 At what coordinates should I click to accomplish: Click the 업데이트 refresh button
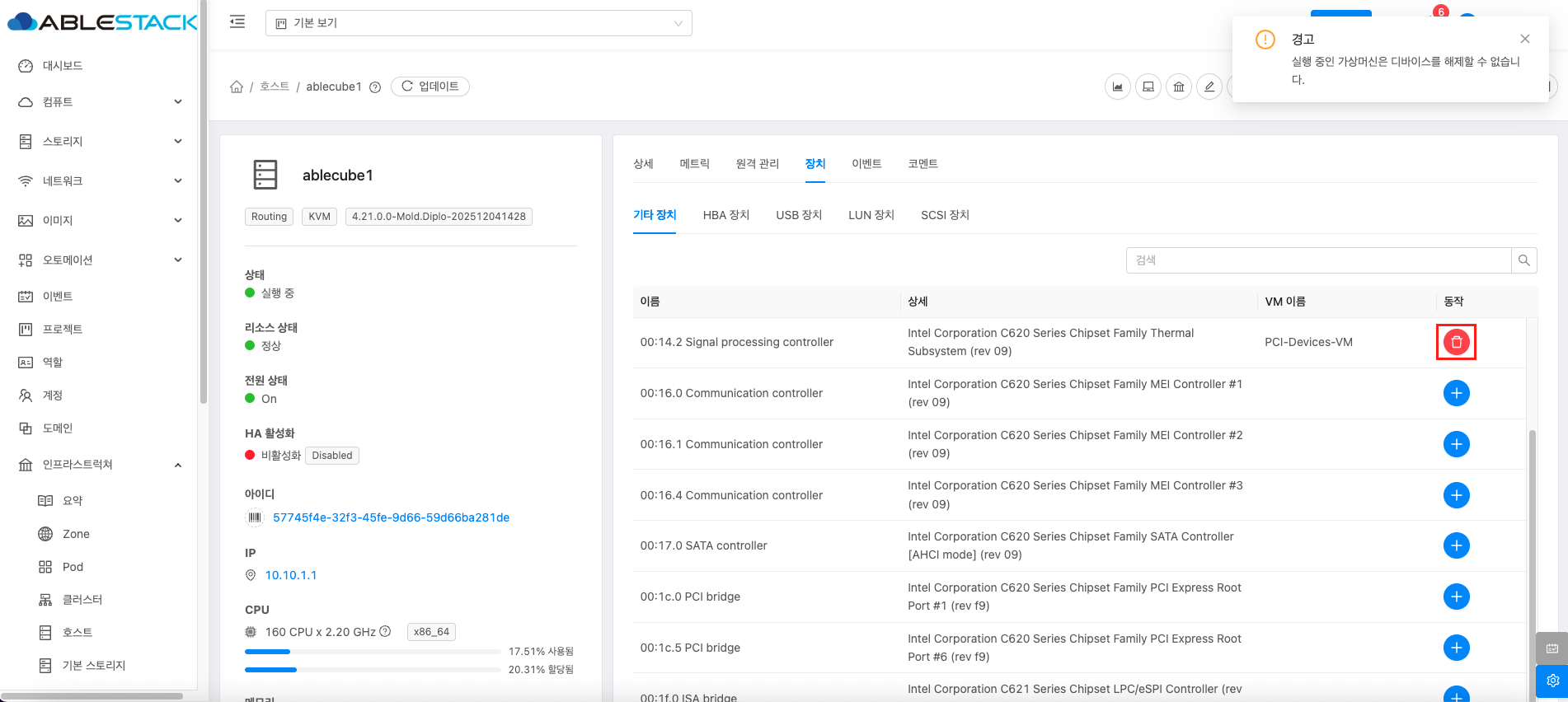tap(430, 87)
